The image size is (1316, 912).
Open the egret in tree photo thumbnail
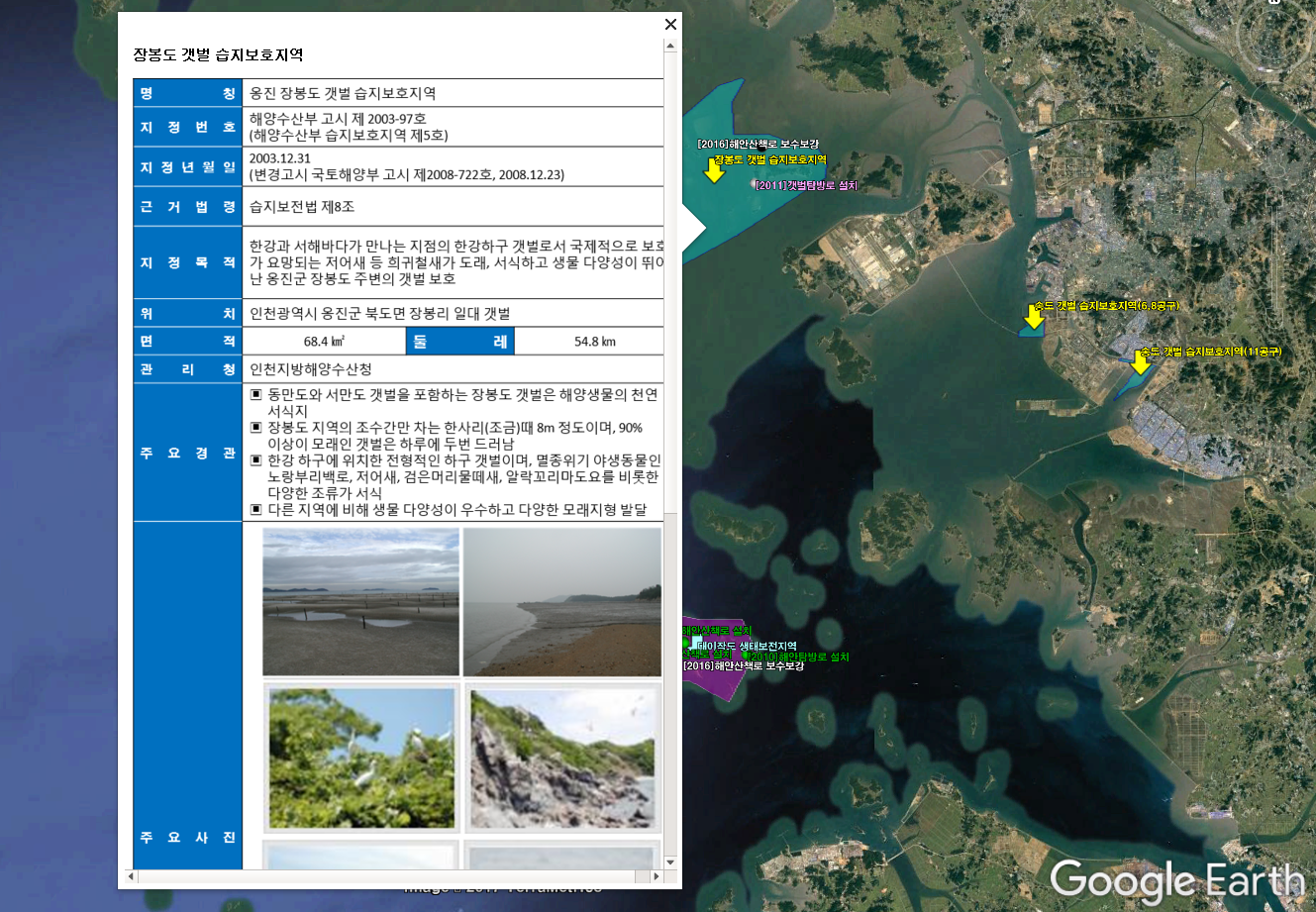click(x=362, y=758)
